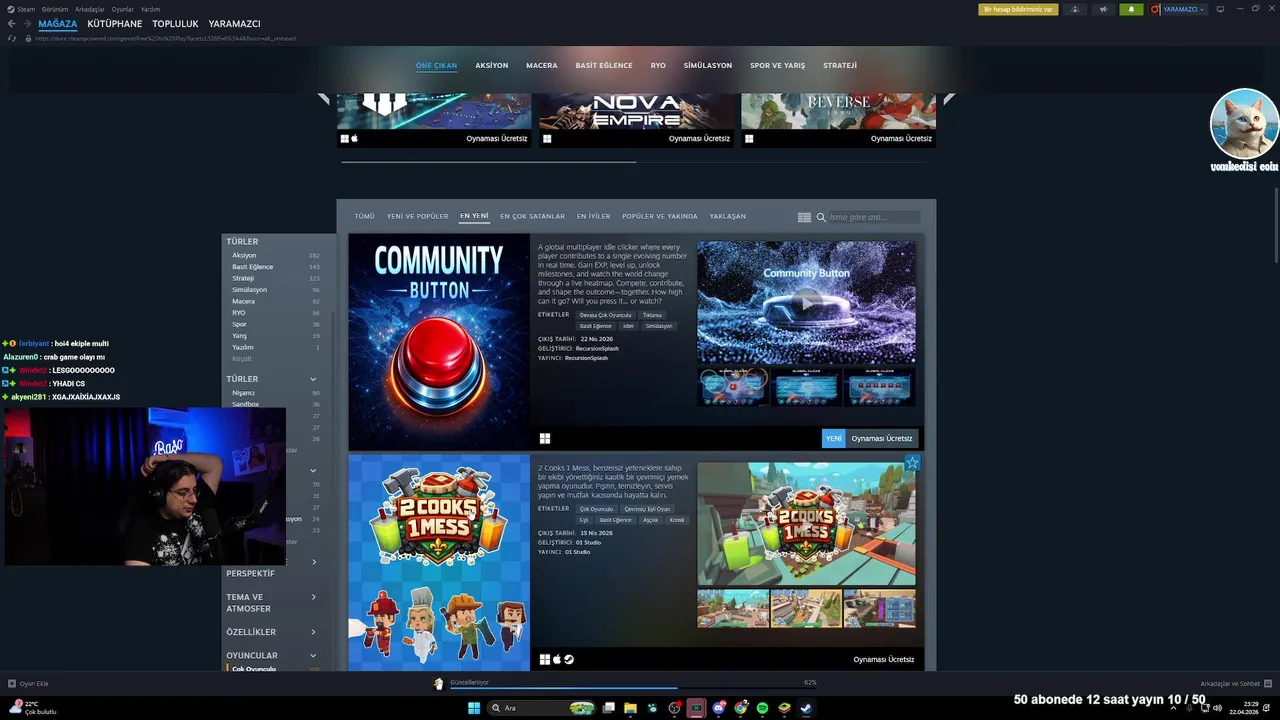The width and height of the screenshot is (1280, 720).
Task: Open the Windows Start menu
Action: [474, 708]
